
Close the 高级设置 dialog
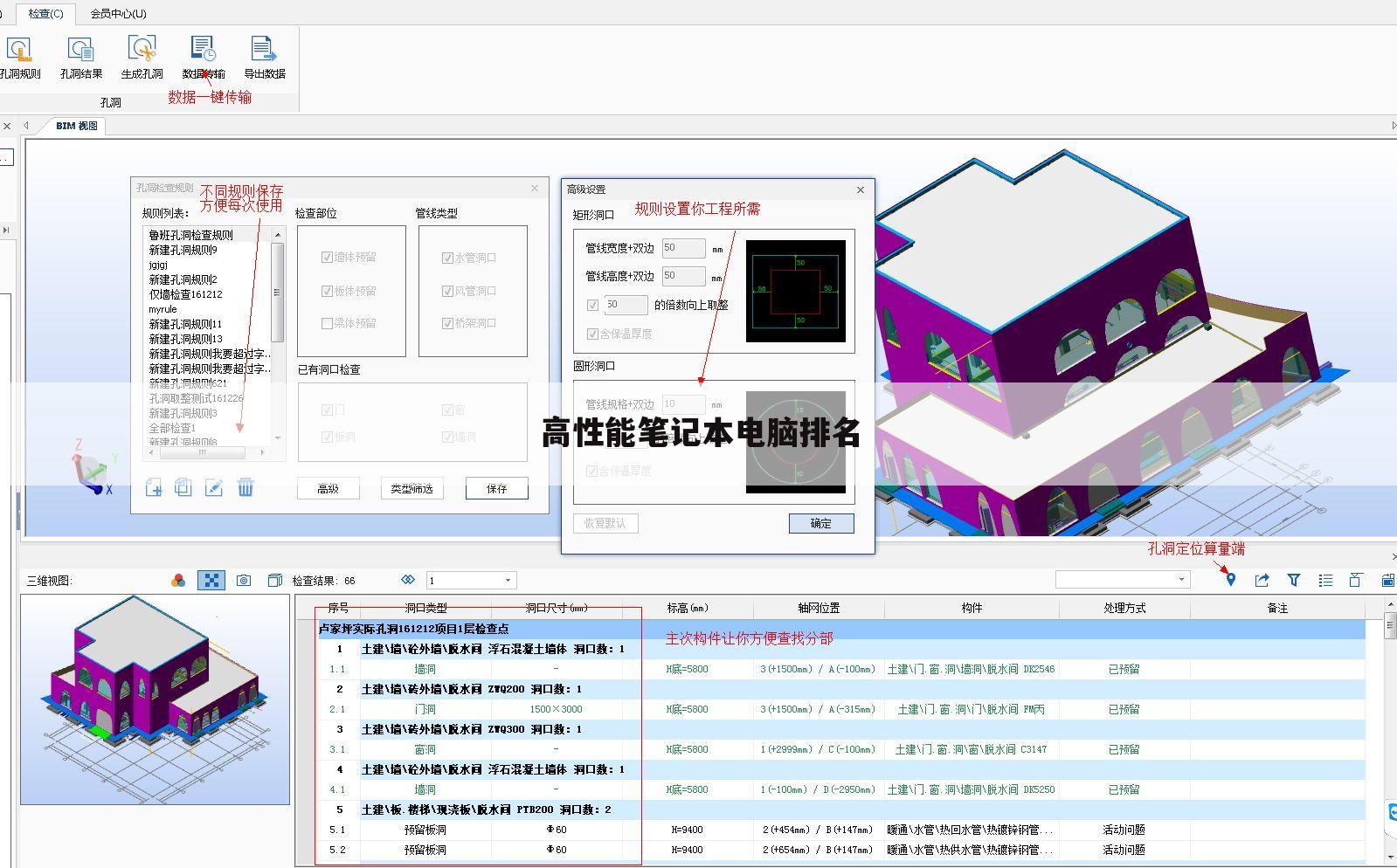pos(861,189)
